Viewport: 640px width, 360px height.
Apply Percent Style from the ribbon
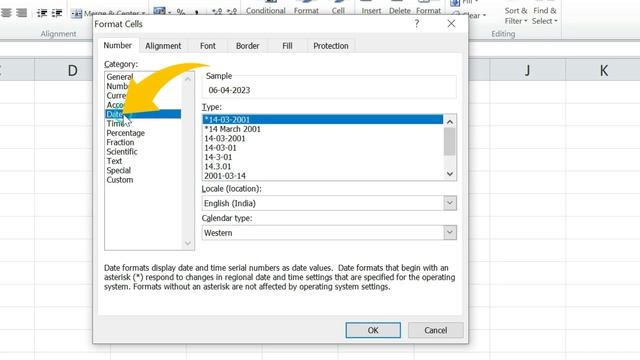(181, 12)
